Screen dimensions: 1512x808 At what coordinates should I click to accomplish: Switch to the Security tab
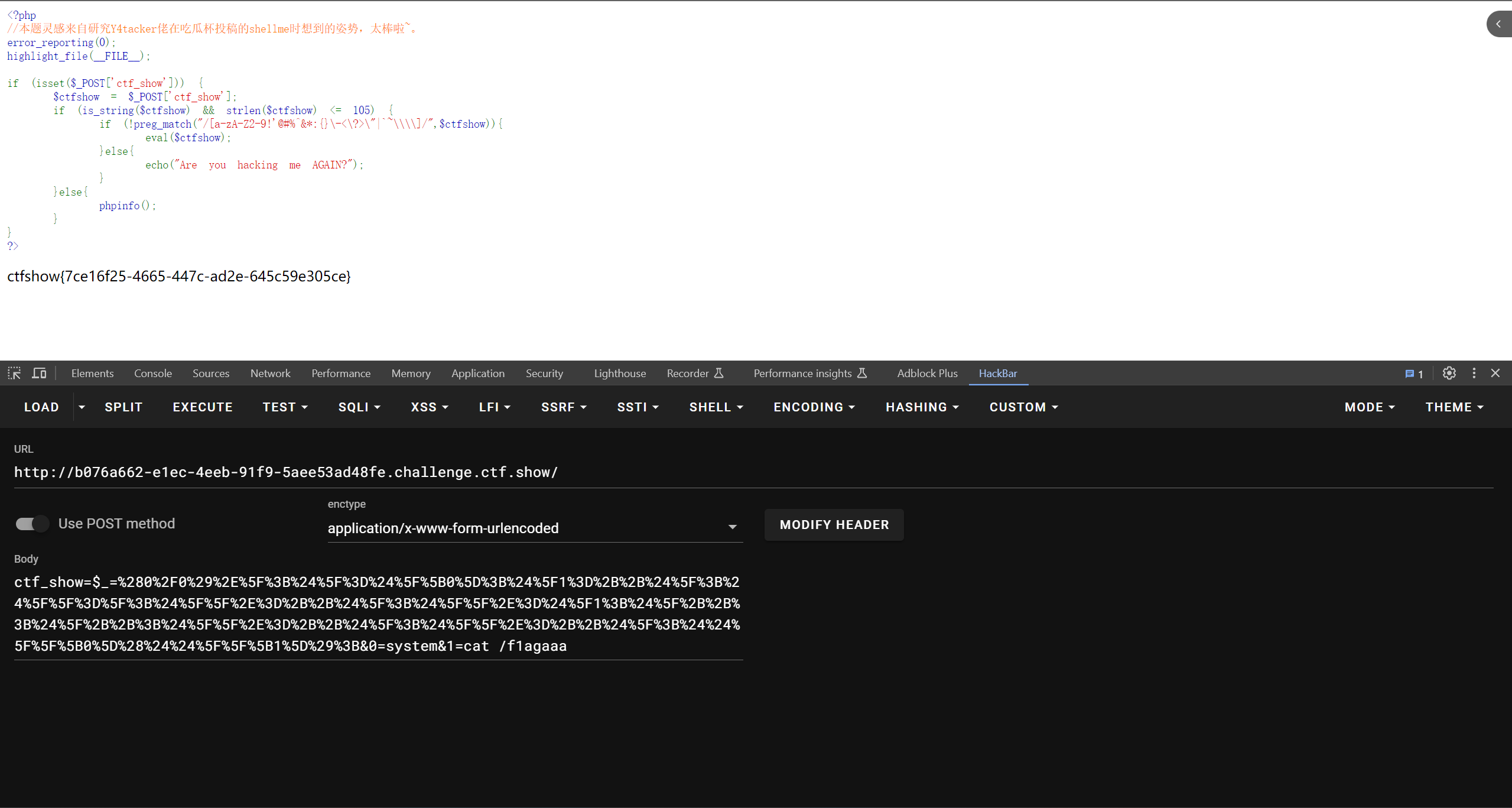[544, 374]
